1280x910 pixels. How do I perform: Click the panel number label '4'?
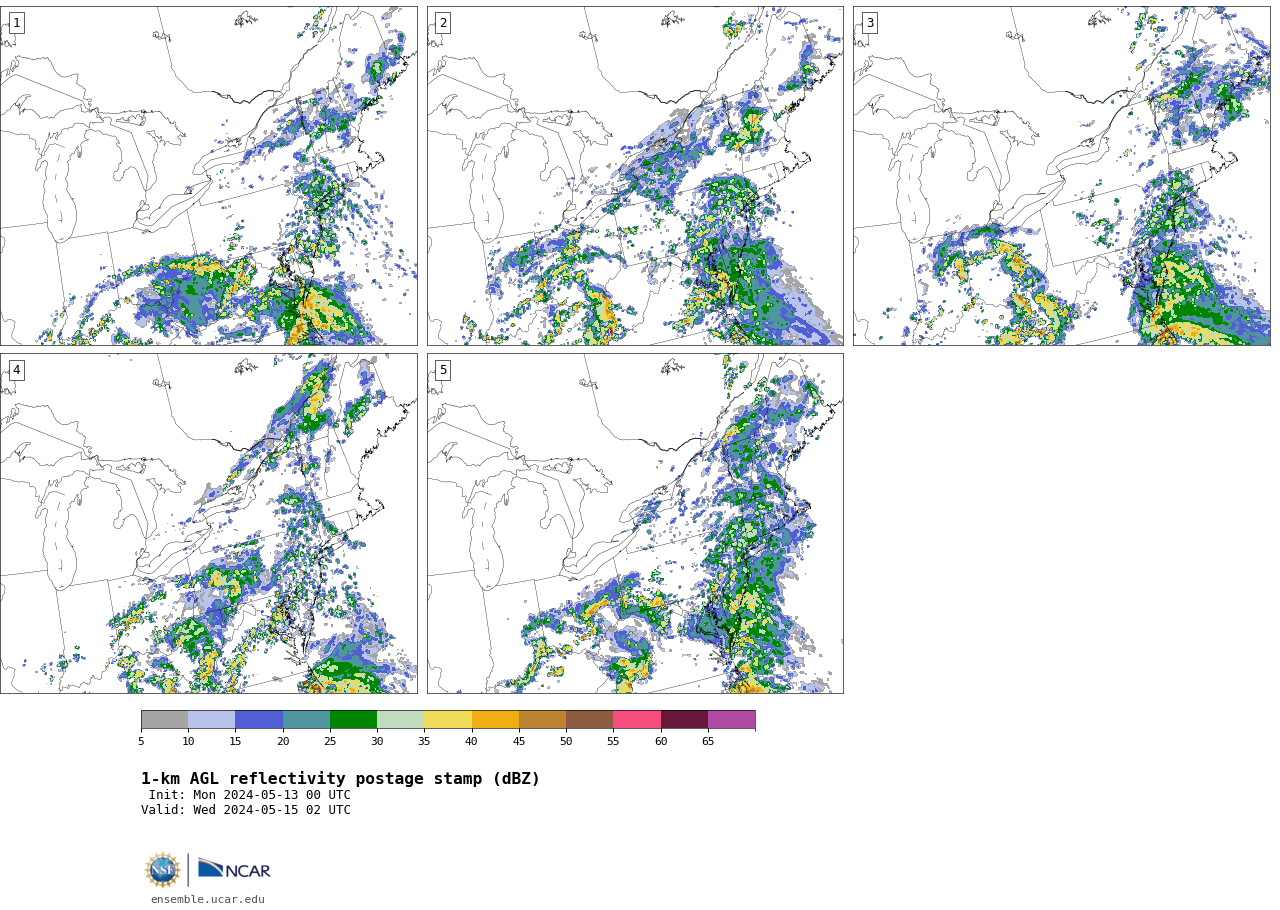pos(16,370)
